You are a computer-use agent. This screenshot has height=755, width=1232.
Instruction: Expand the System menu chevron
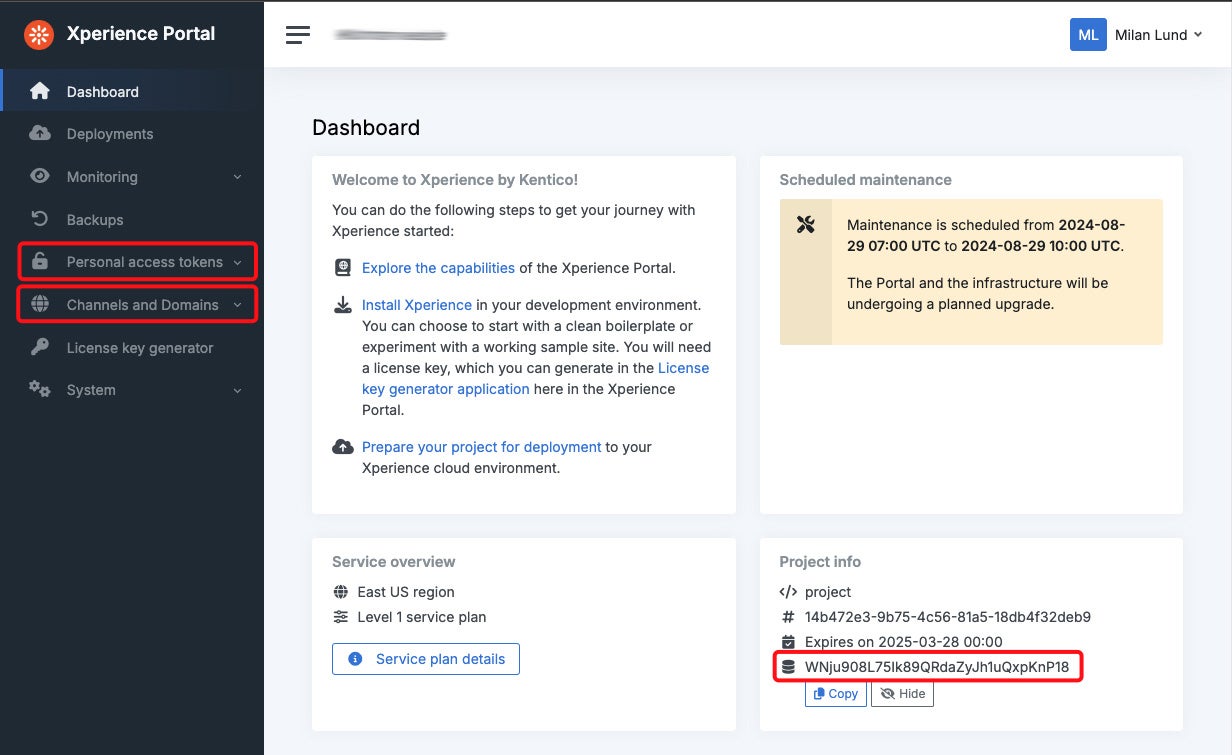point(238,391)
